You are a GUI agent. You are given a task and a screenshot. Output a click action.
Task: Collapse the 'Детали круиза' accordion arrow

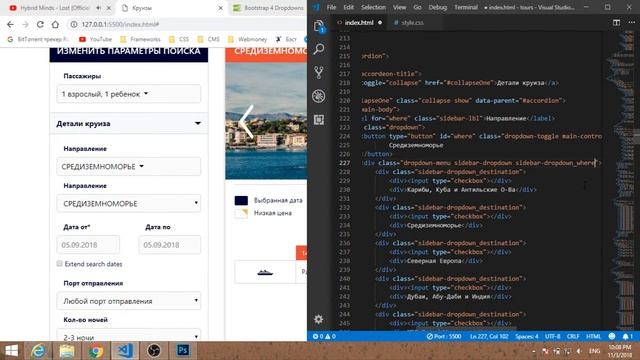(x=198, y=123)
